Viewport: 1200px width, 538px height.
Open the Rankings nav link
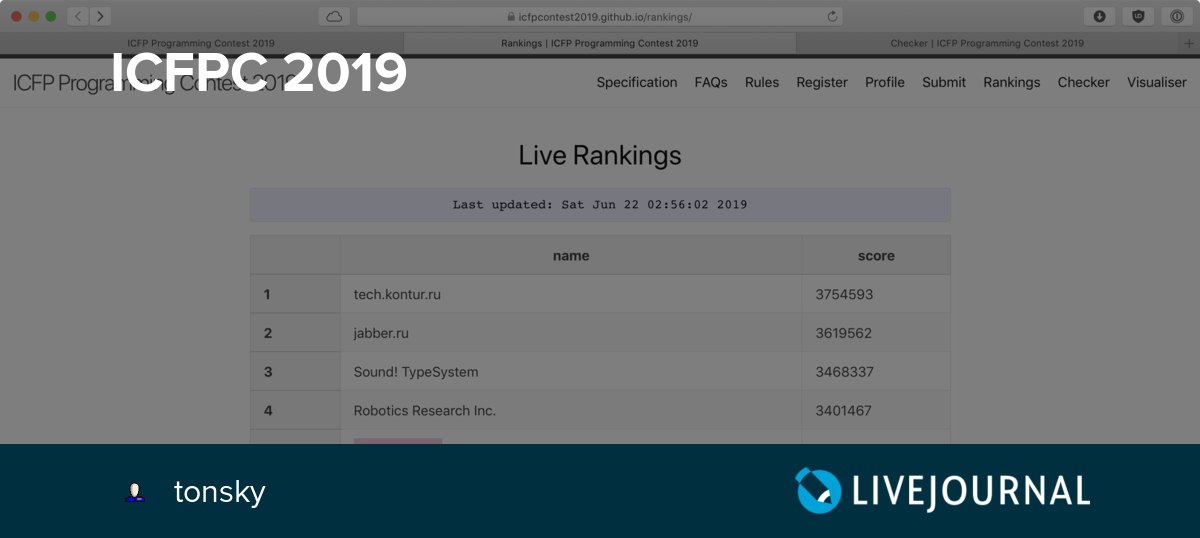(x=1012, y=82)
